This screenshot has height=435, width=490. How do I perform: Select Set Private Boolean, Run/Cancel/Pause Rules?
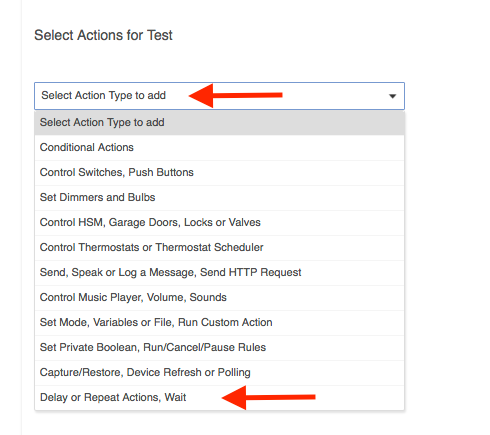pos(219,347)
